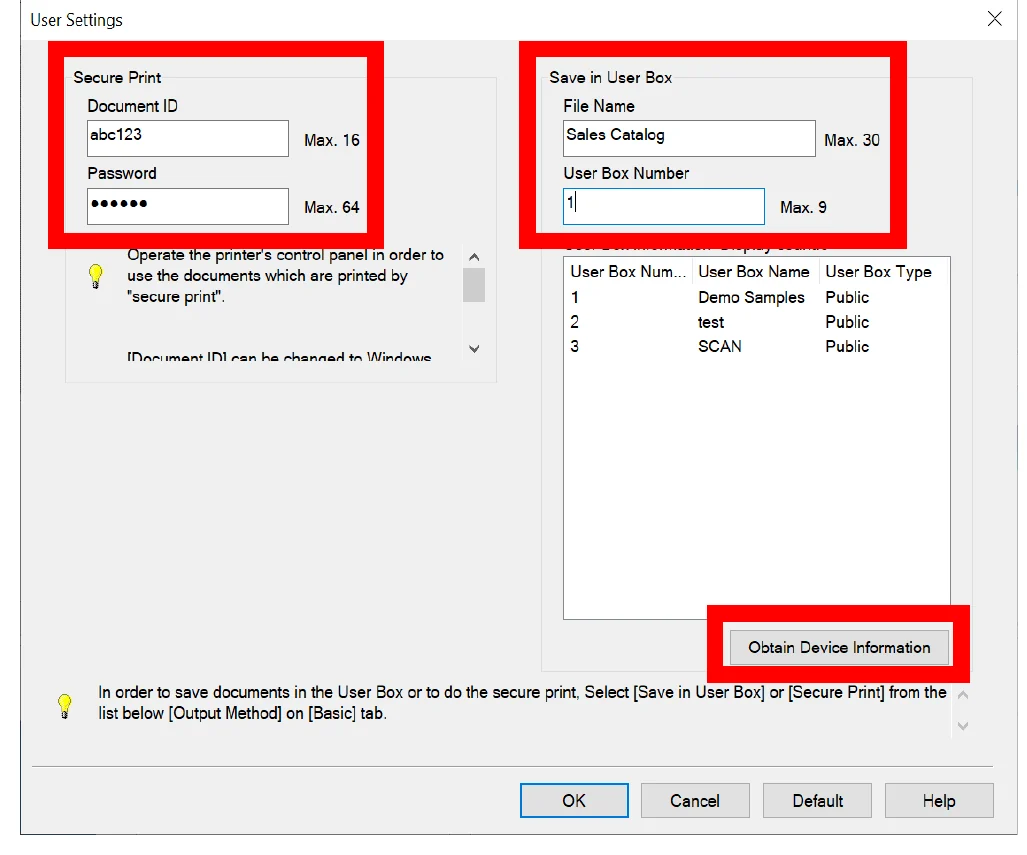The height and width of the screenshot is (855, 1027).
Task: Select the test user box row
Action: (x=756, y=322)
